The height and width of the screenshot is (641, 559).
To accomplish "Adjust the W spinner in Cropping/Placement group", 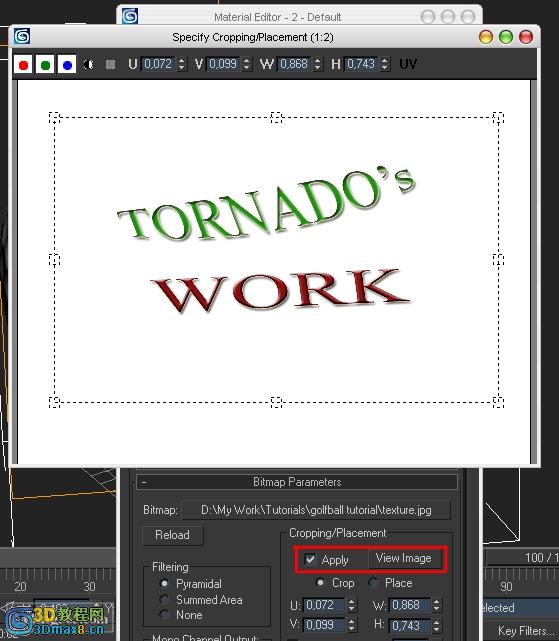I will pyautogui.click(x=437, y=605).
